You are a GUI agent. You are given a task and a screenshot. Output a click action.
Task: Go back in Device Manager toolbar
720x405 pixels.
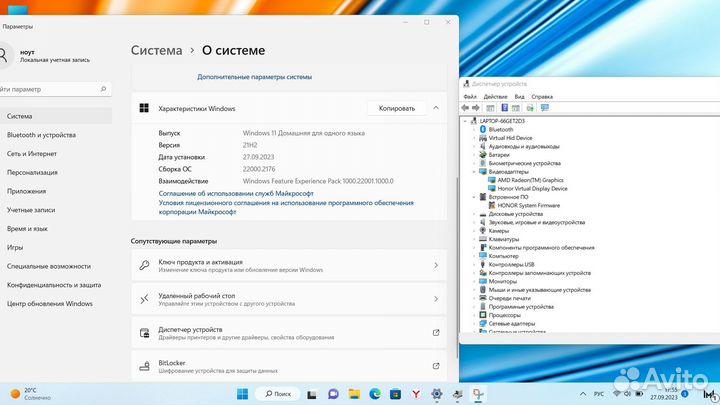click(x=465, y=108)
